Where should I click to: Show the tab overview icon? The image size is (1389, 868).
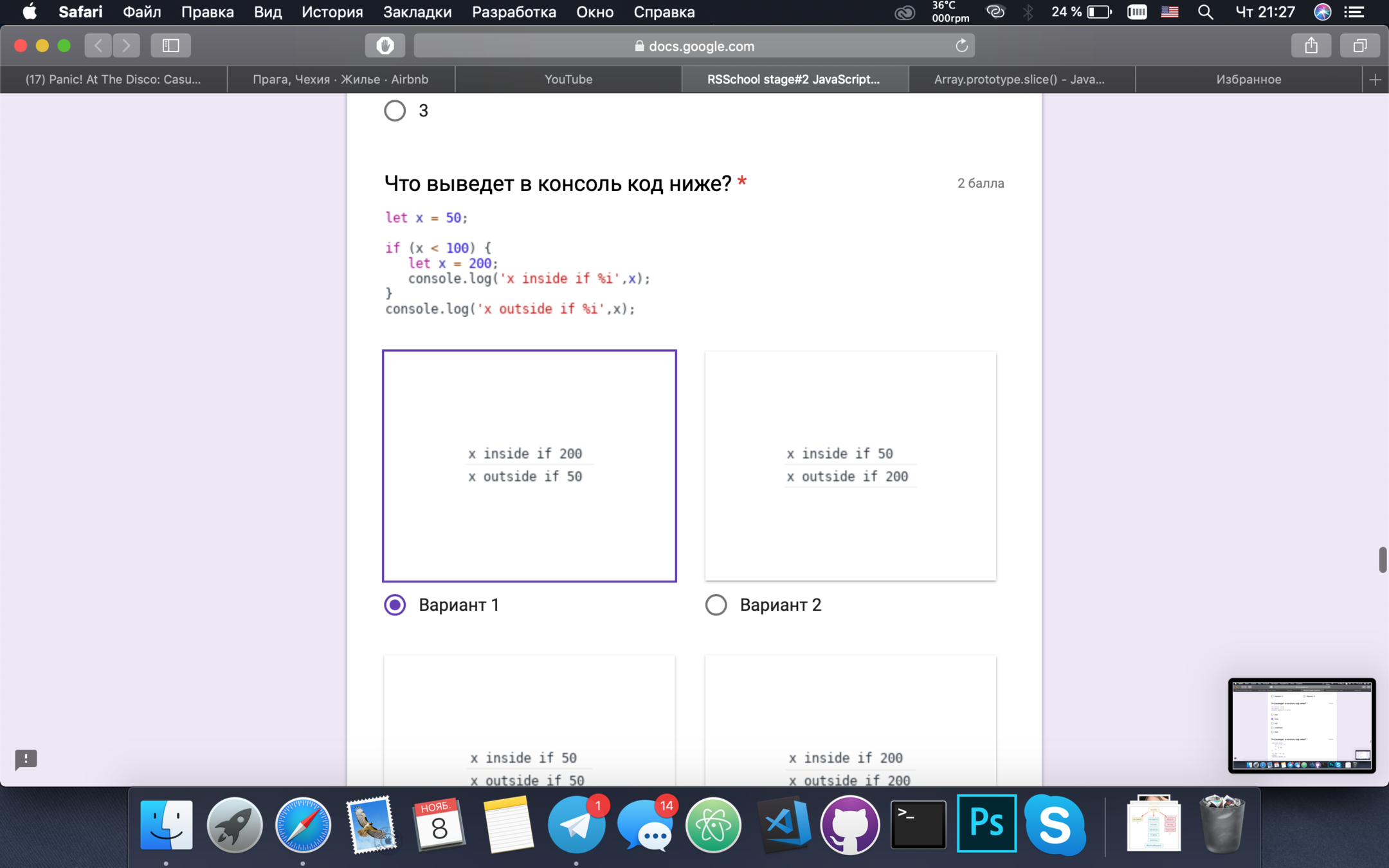[1359, 46]
